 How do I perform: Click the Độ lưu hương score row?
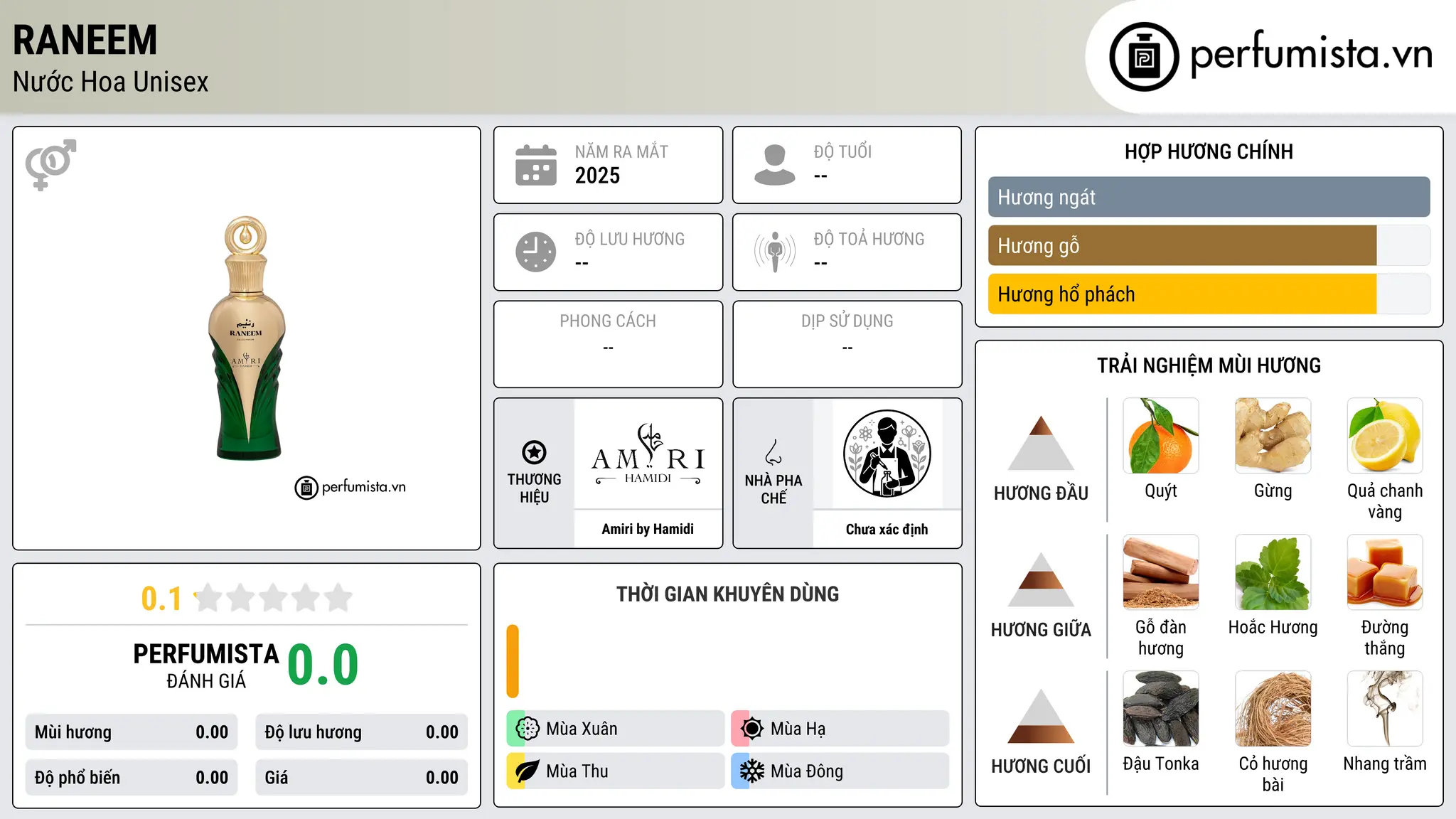(362, 732)
